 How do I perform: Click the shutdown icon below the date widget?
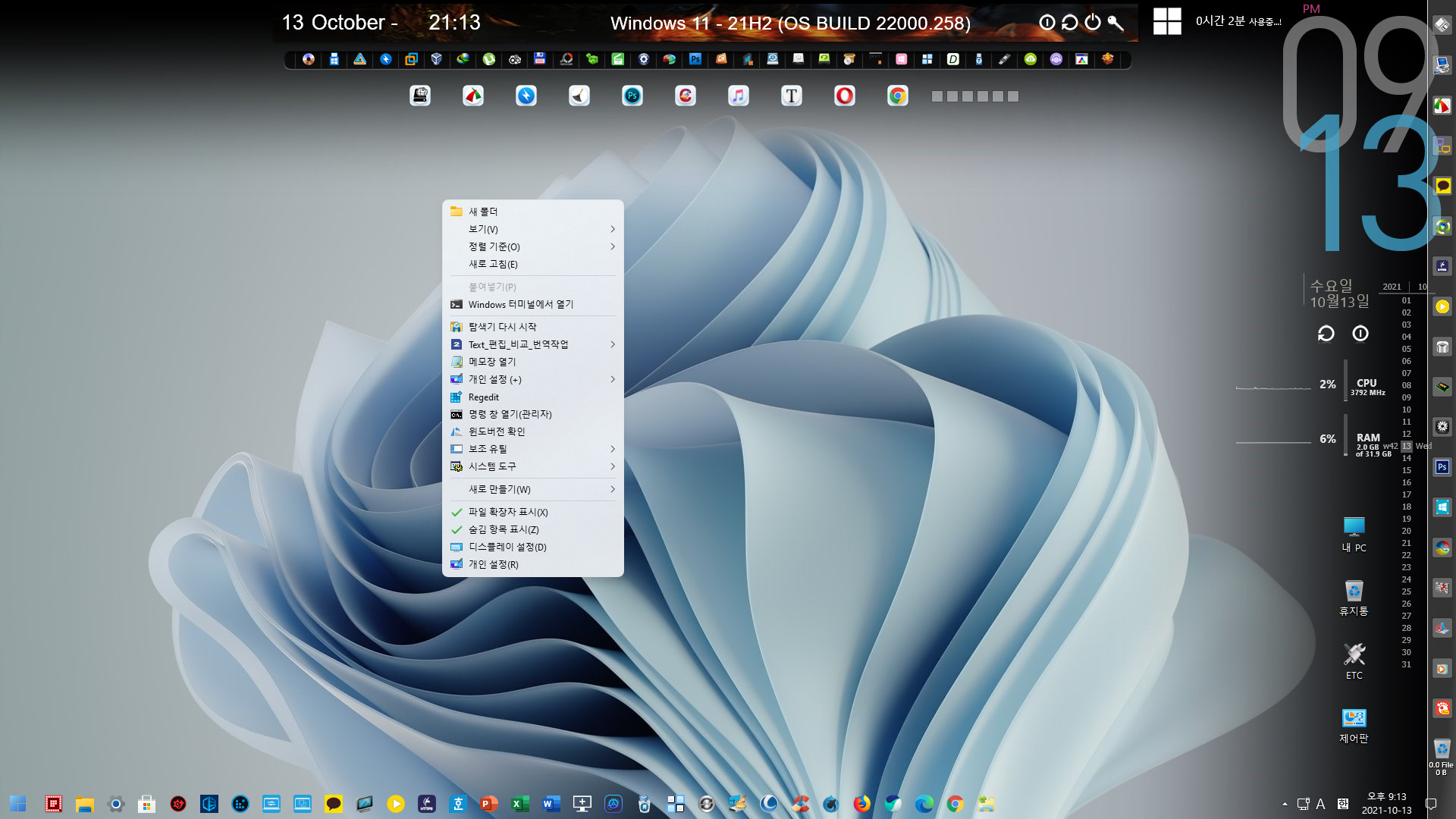[x=1360, y=334]
